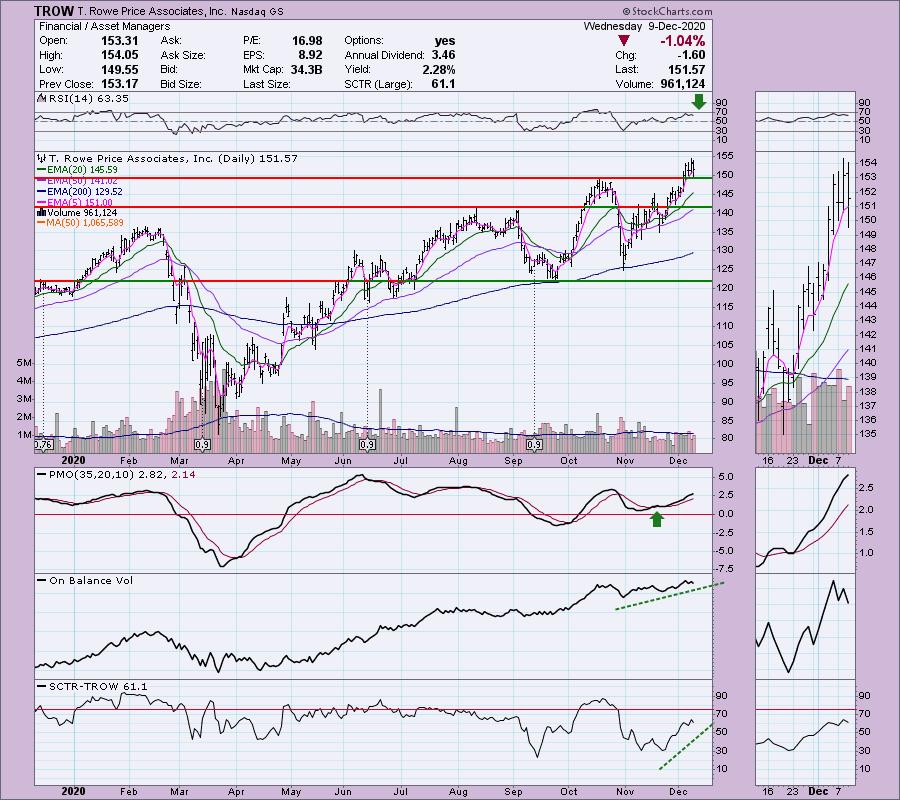Select the Prev Close value 153.17
This screenshot has height=800, width=900.
119,84
